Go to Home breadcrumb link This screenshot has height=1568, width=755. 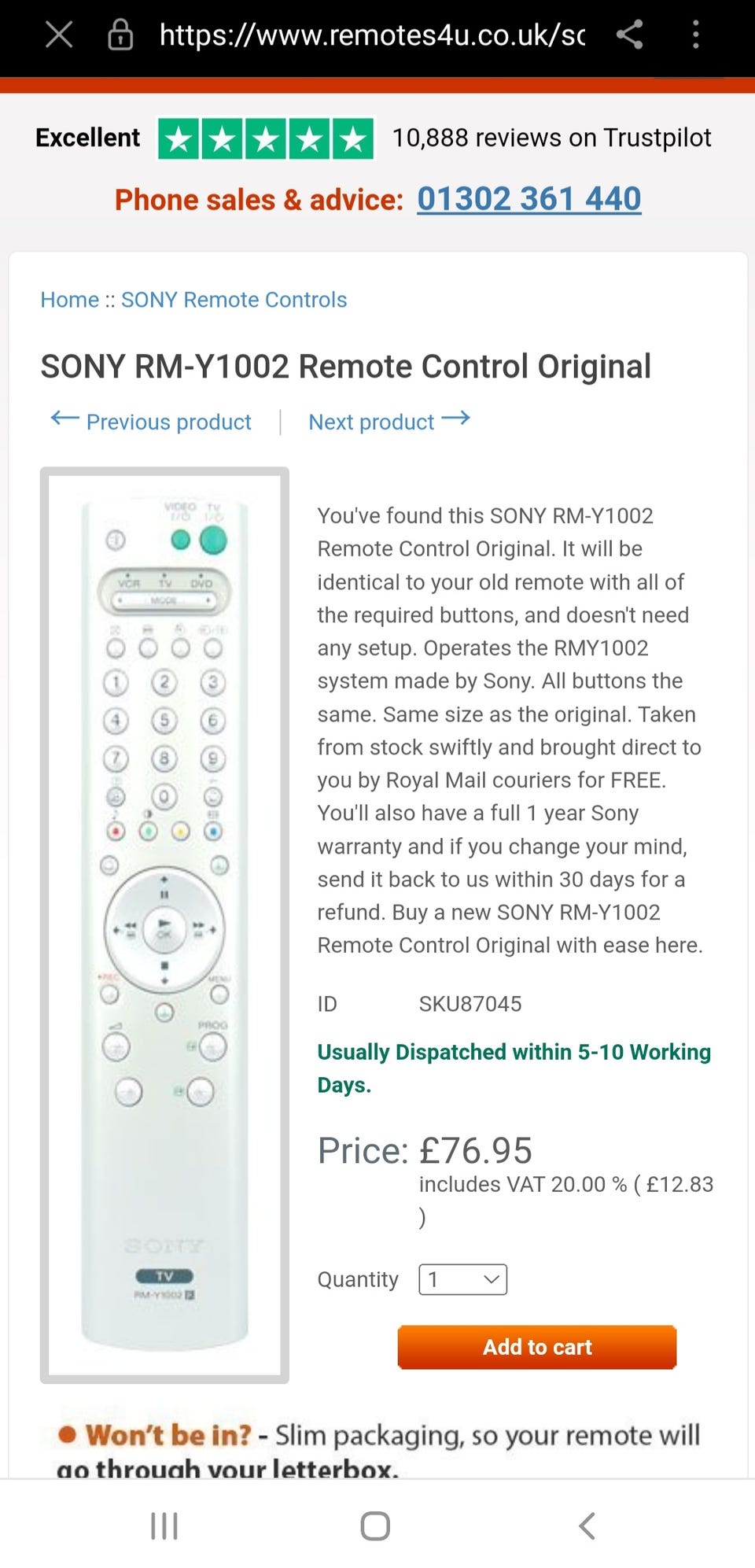click(69, 300)
